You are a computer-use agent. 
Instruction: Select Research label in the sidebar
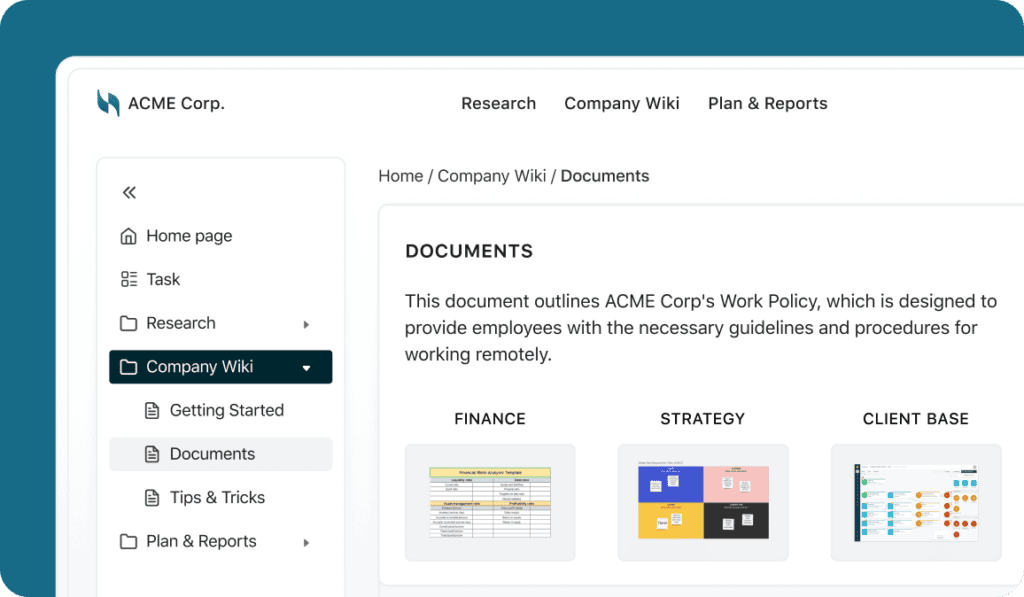[181, 323]
